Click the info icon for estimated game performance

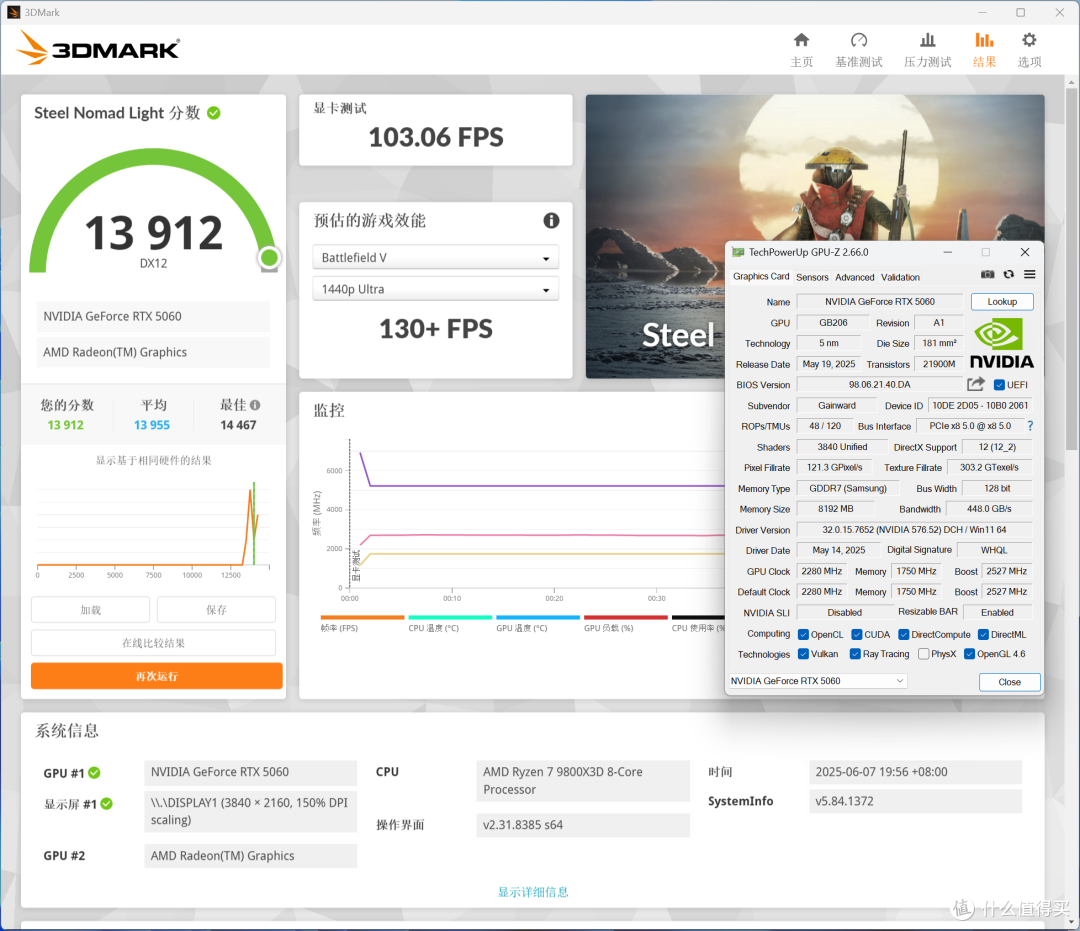[551, 220]
